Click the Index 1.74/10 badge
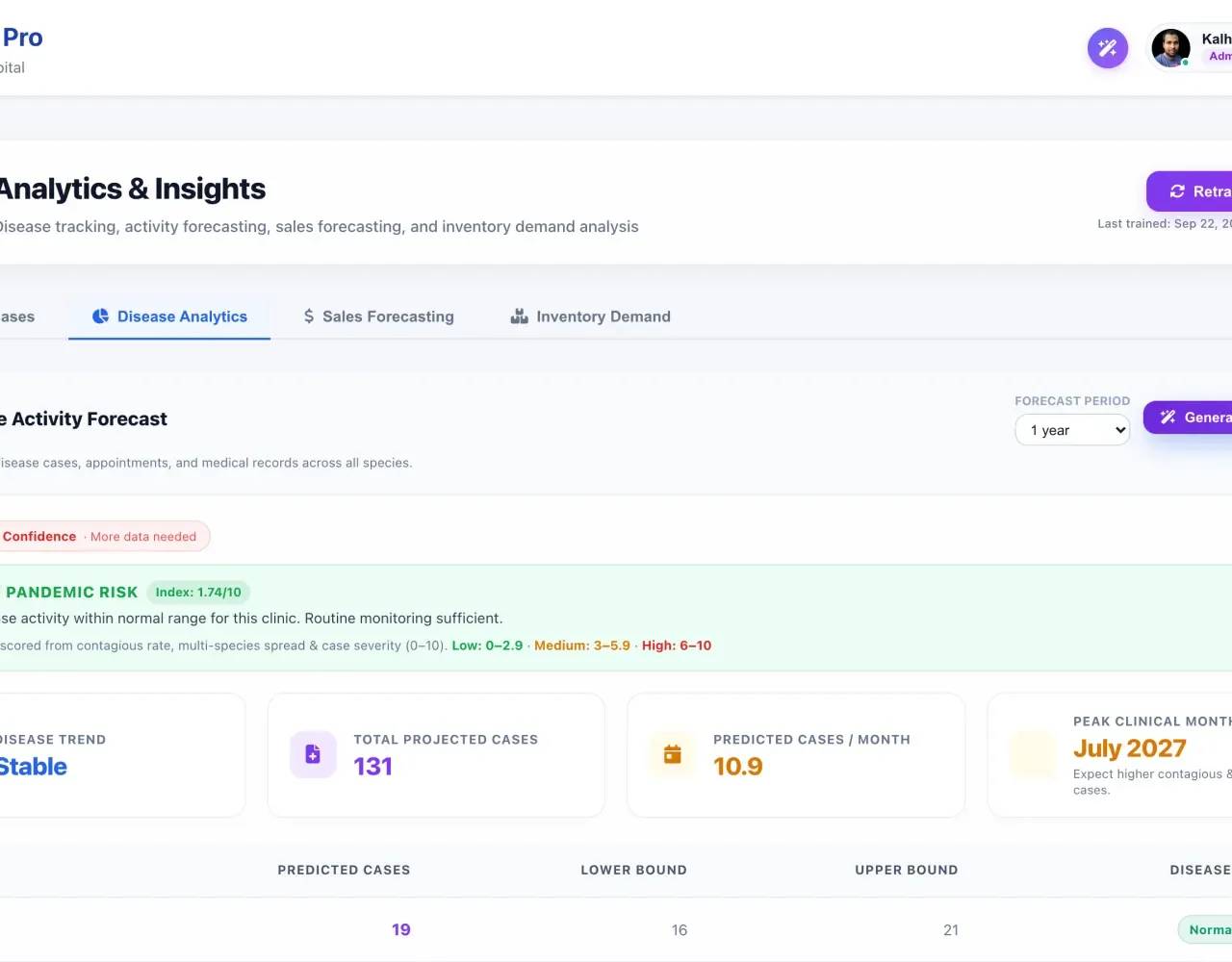 click(198, 593)
